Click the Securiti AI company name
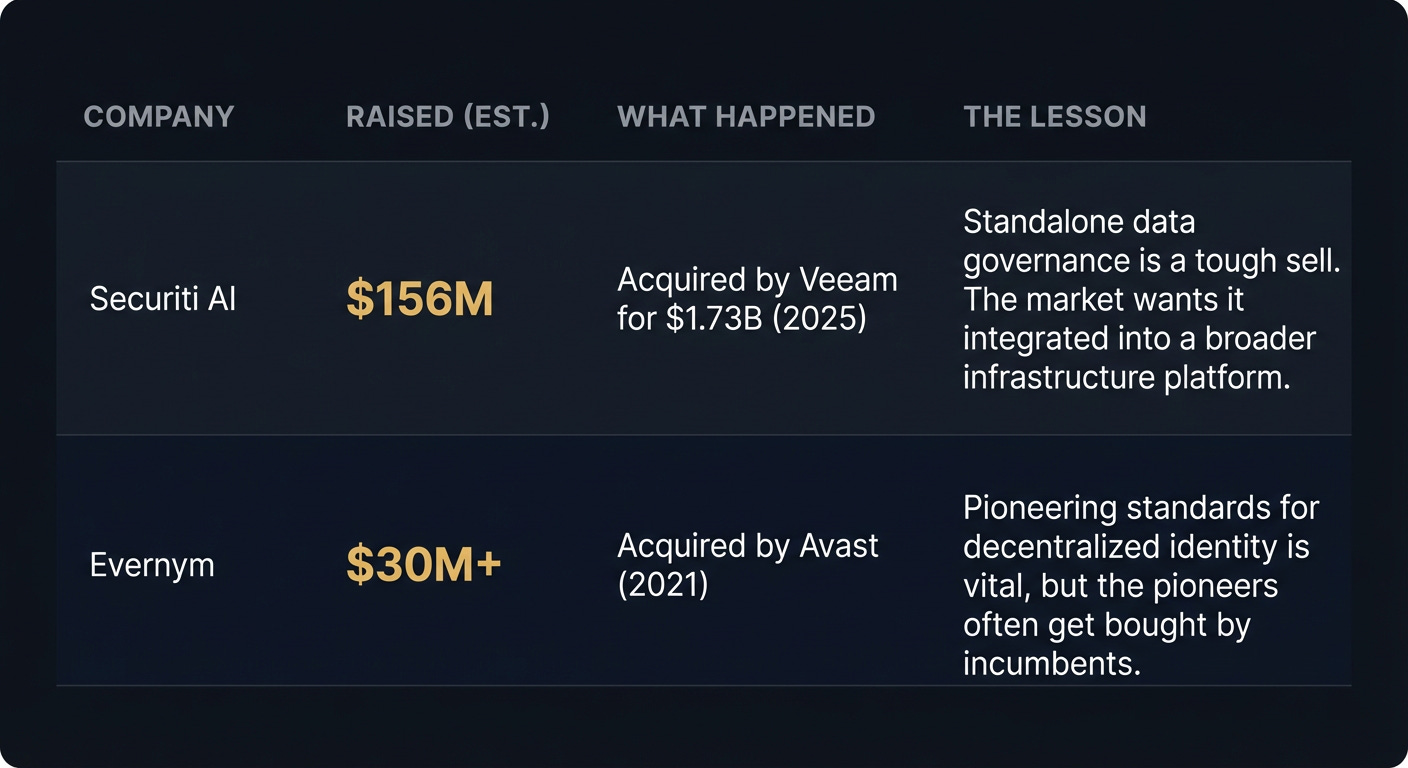The width and height of the screenshot is (1408, 768). (x=163, y=298)
